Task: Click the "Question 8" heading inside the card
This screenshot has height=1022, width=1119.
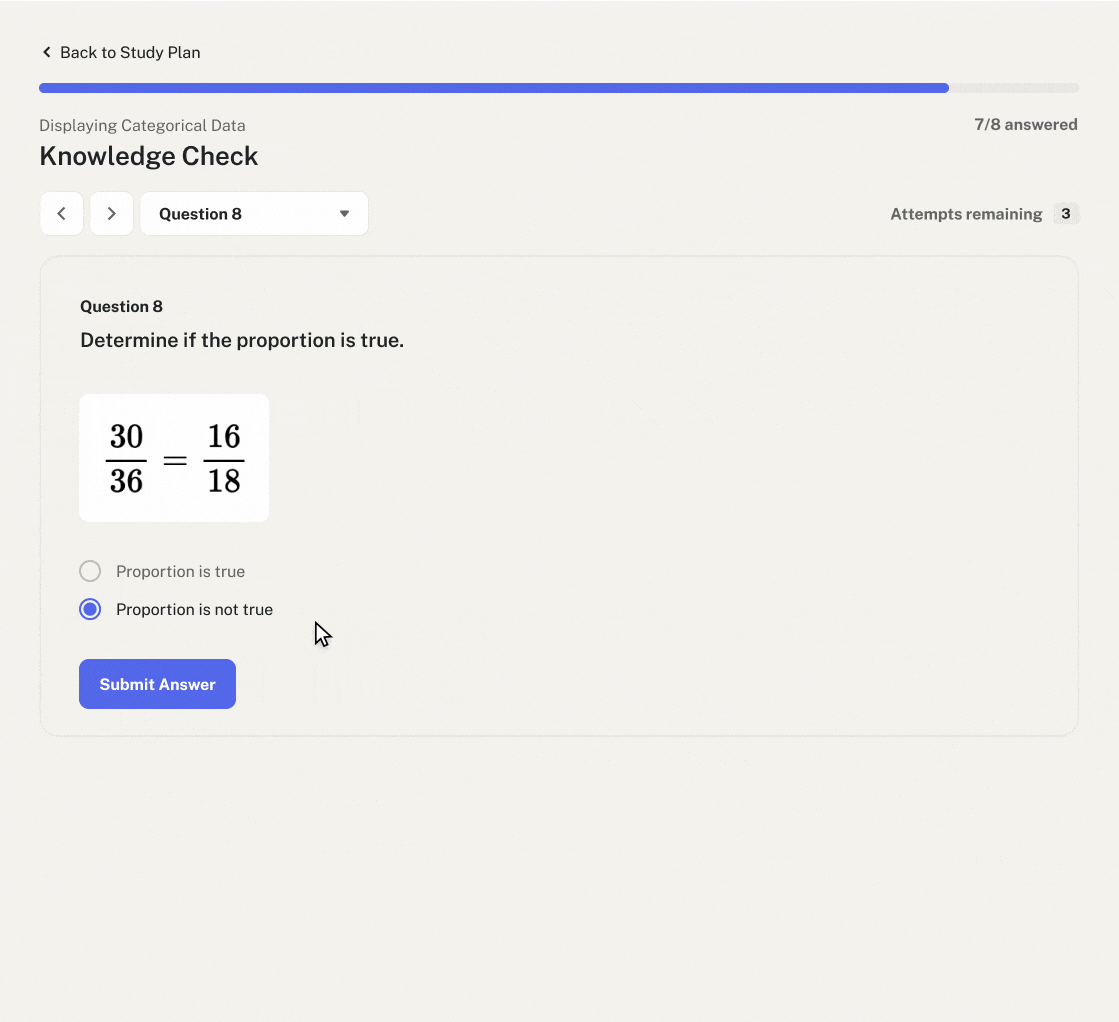Action: [121, 306]
